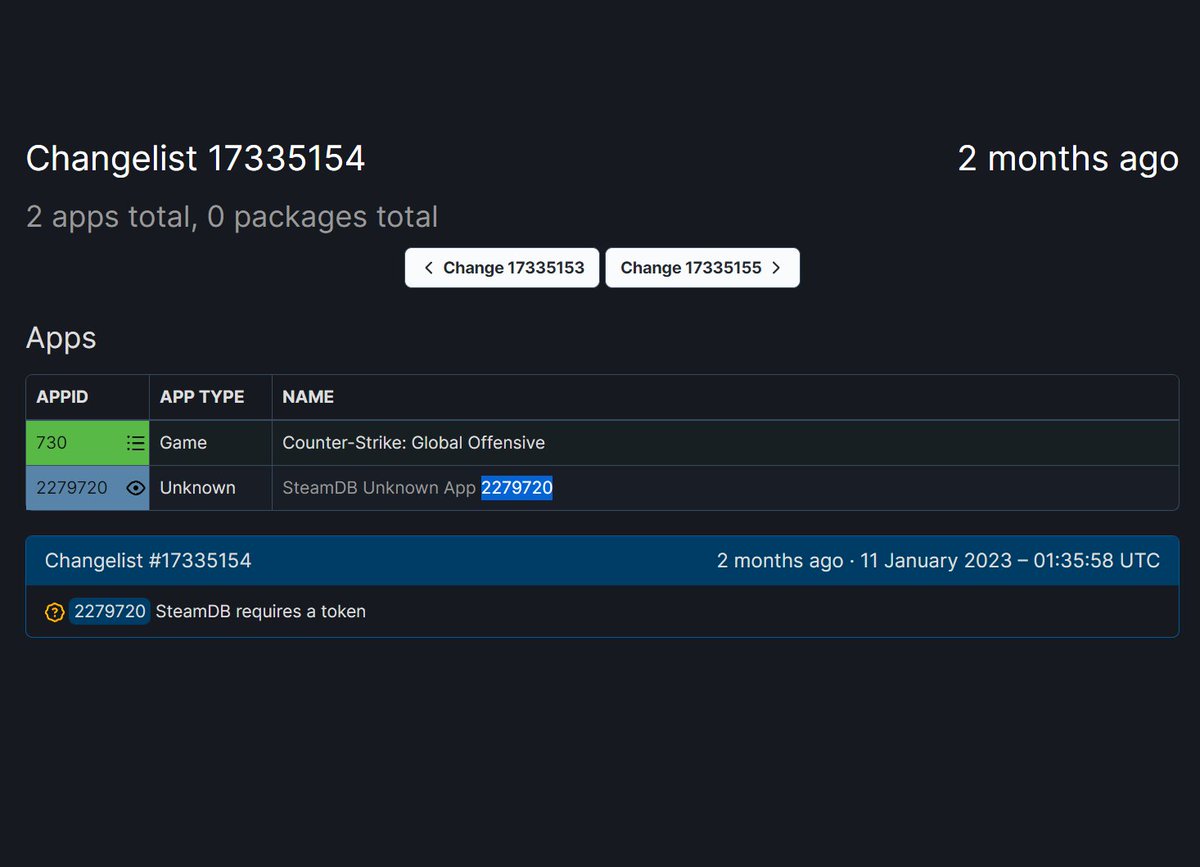Click eye icon next to app 2279720
The height and width of the screenshot is (867, 1200).
tap(136, 488)
